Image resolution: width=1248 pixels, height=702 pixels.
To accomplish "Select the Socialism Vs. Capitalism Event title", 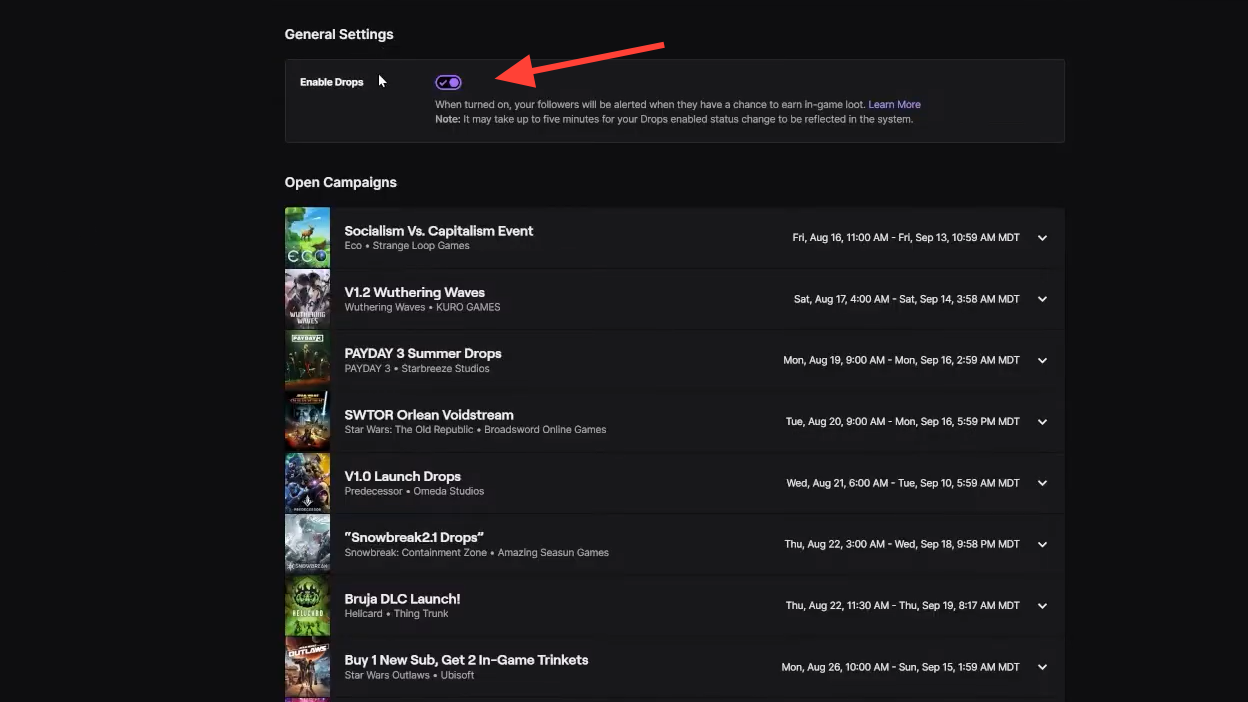I will tap(439, 231).
